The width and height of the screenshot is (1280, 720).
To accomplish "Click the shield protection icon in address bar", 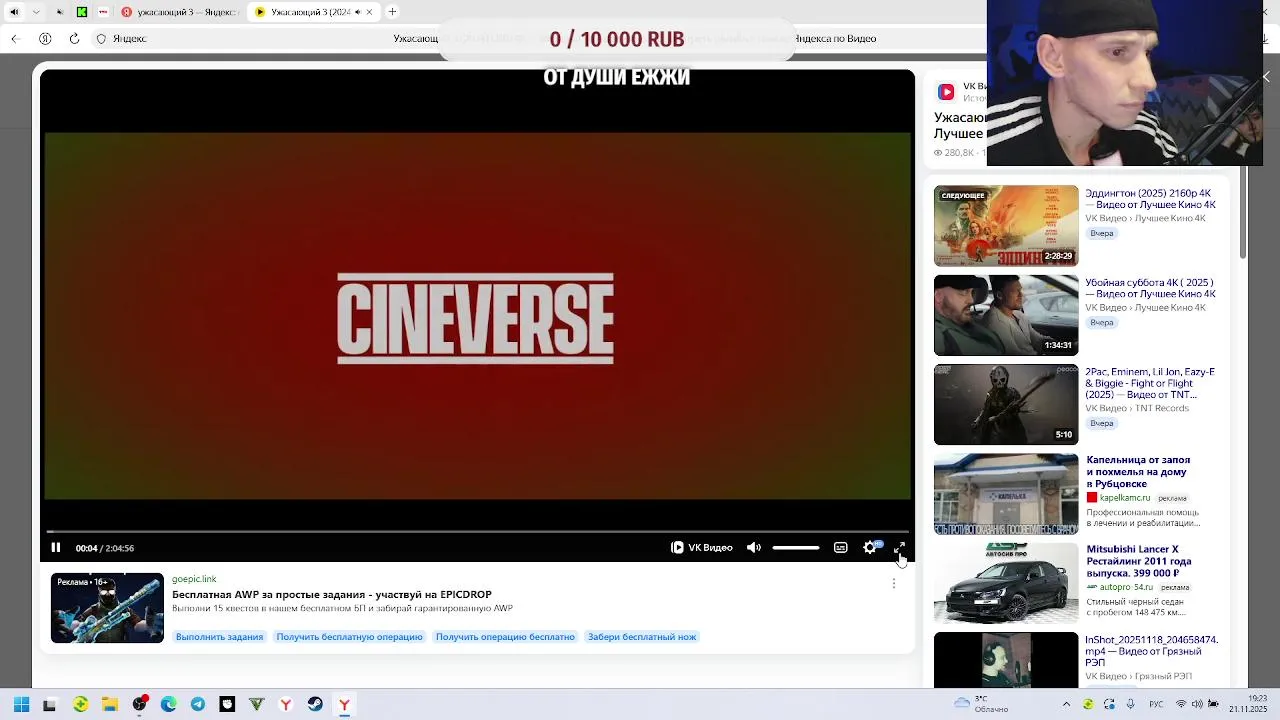I will [x=101, y=39].
